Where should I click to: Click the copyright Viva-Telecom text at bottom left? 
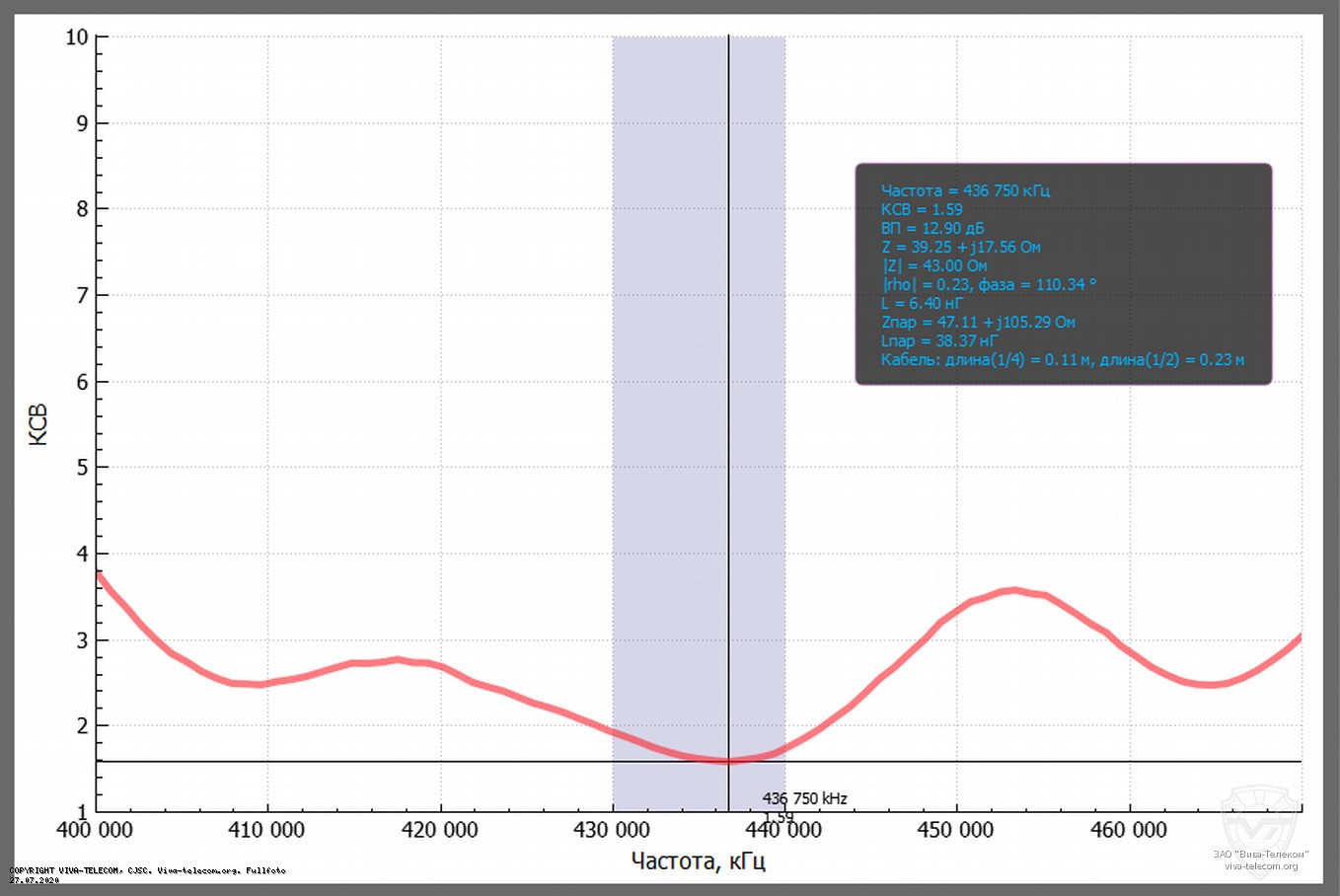coord(147,870)
